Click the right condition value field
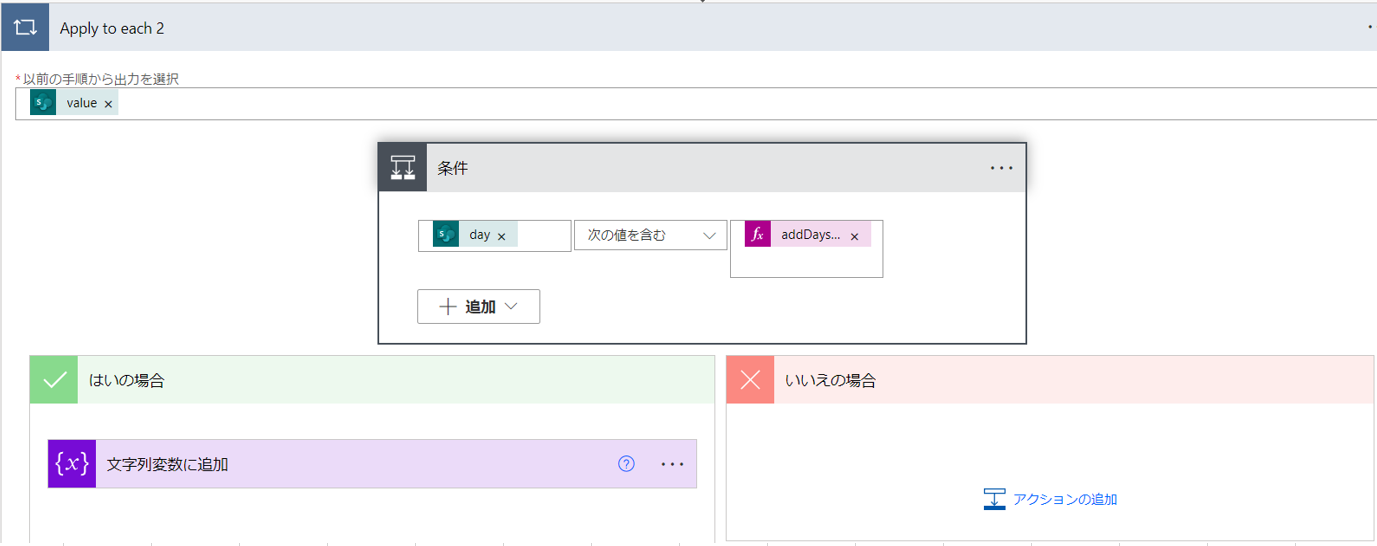1377x546 pixels. [x=806, y=249]
